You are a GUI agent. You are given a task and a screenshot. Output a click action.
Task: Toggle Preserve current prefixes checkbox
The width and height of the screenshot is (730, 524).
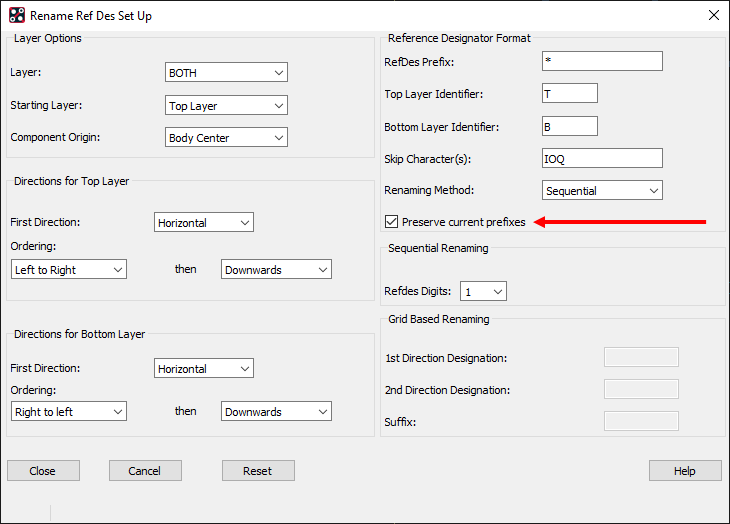click(x=392, y=222)
